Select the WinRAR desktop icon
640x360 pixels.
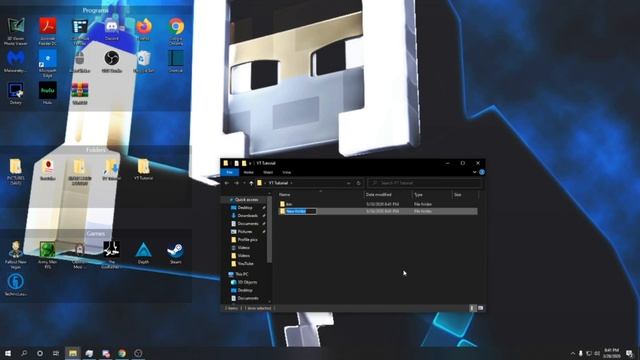point(80,93)
